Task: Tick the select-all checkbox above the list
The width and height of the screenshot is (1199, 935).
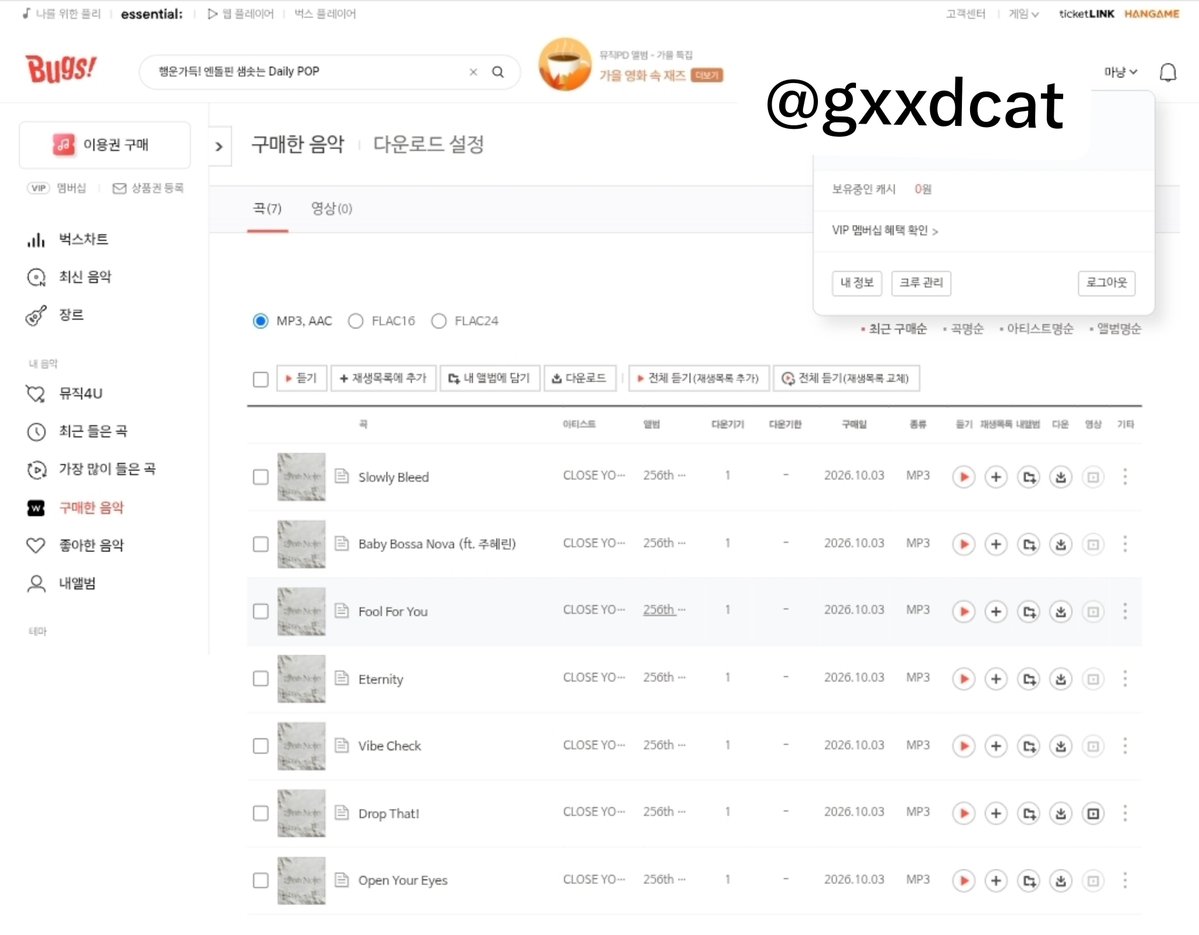Action: (x=261, y=379)
